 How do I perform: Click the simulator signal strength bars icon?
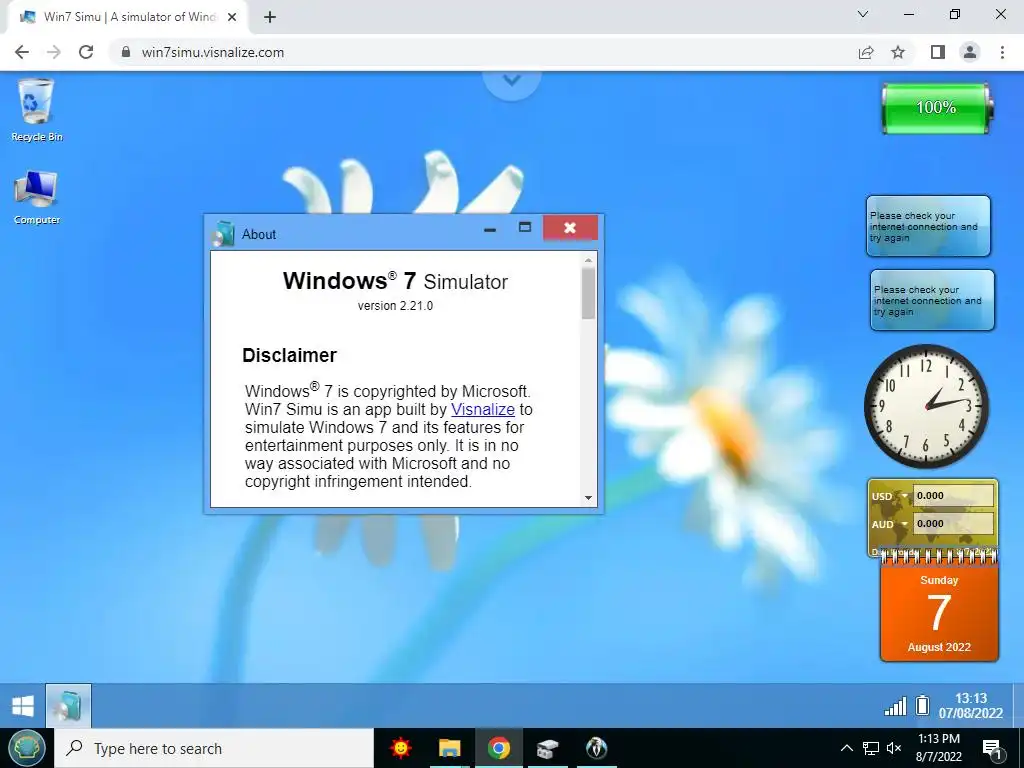(x=895, y=706)
